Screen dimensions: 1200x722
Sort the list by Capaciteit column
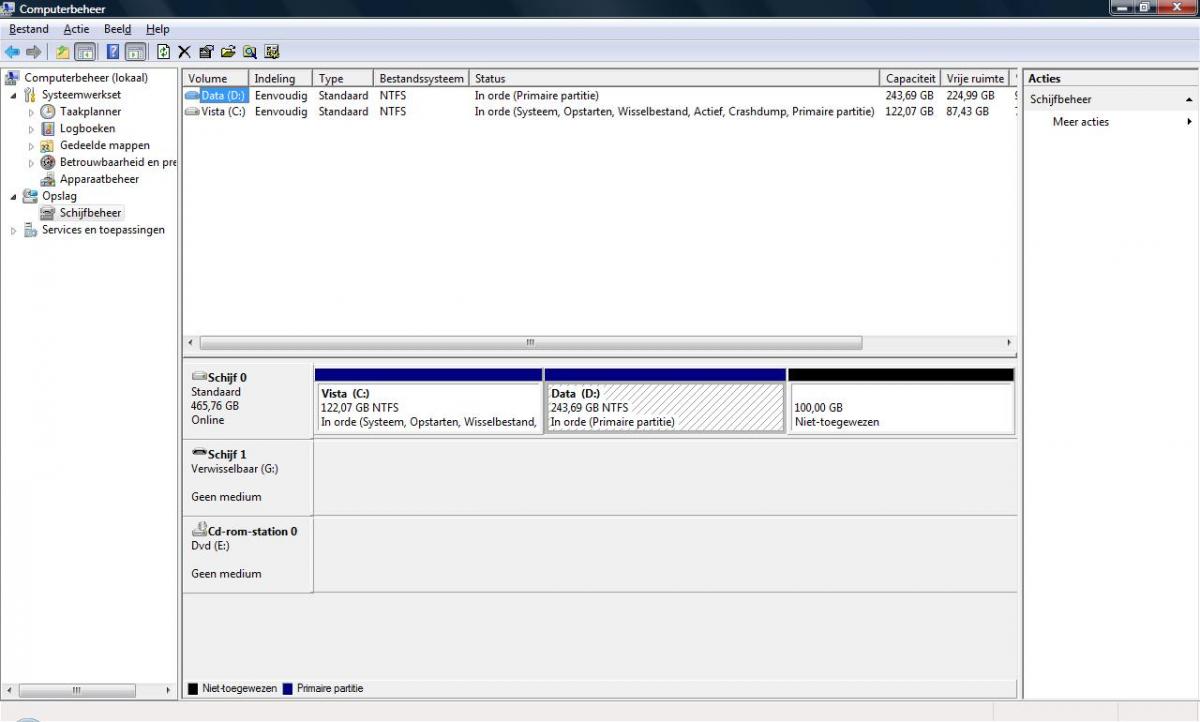[x=909, y=78]
